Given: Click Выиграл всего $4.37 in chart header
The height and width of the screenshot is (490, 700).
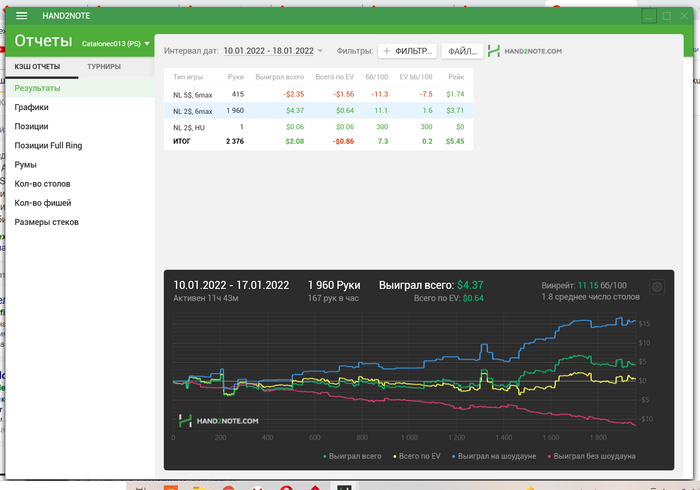Looking at the screenshot, I should pyautogui.click(x=431, y=285).
